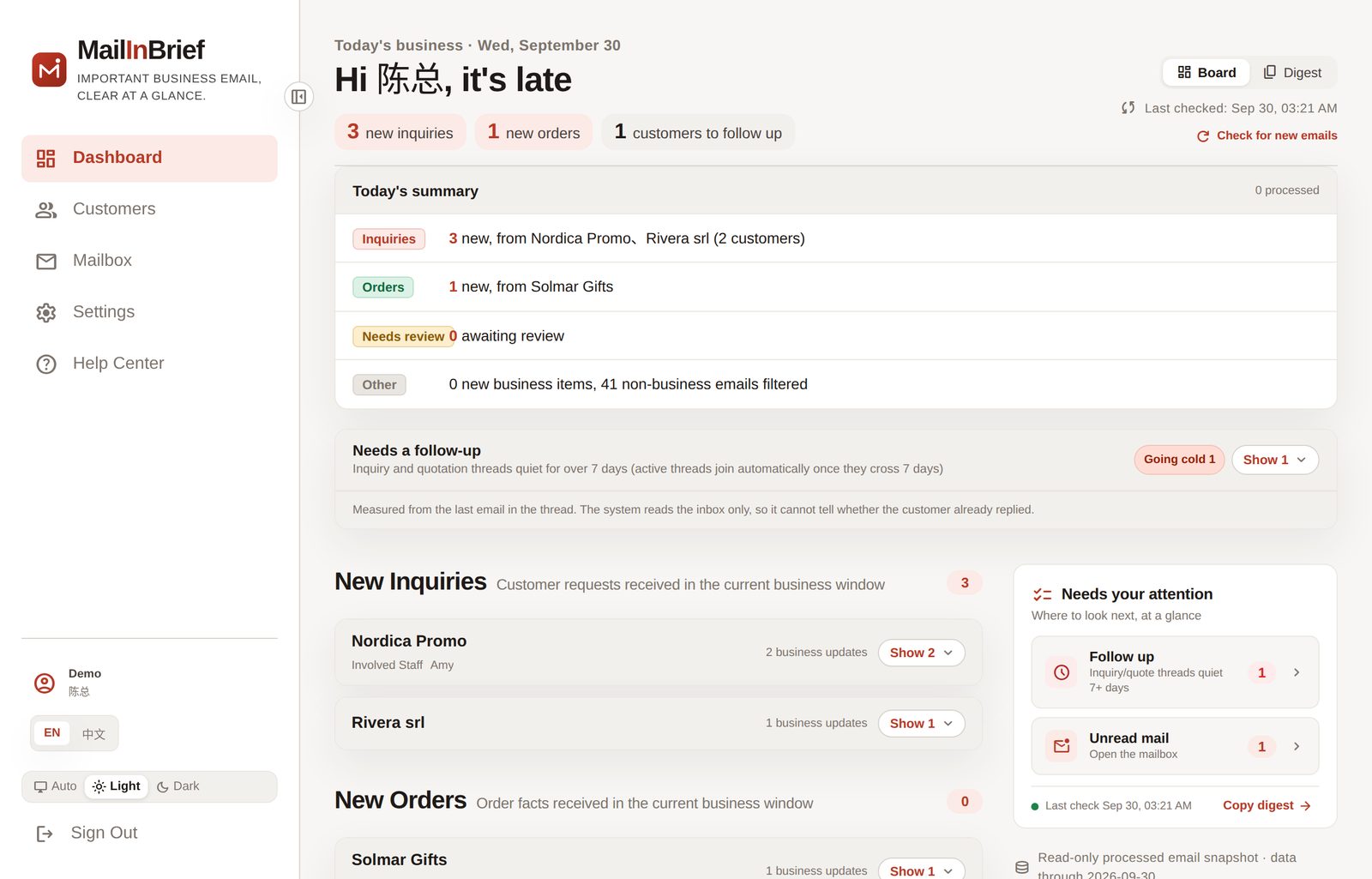Click the green status dot by Last check

click(x=1035, y=806)
